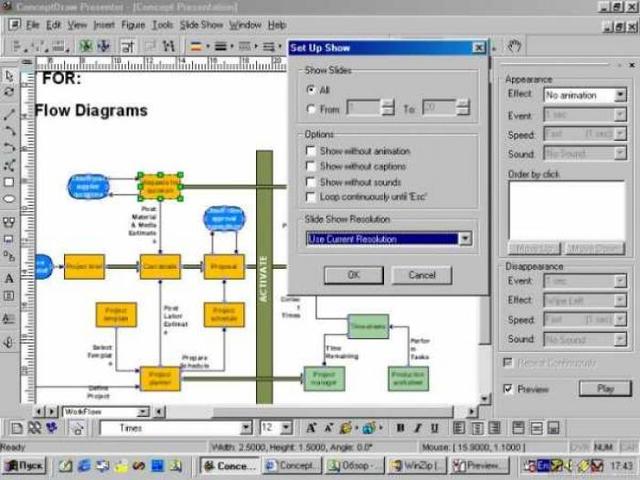
Task: Open the Disappearance Effect dropdown
Action: click(x=620, y=300)
